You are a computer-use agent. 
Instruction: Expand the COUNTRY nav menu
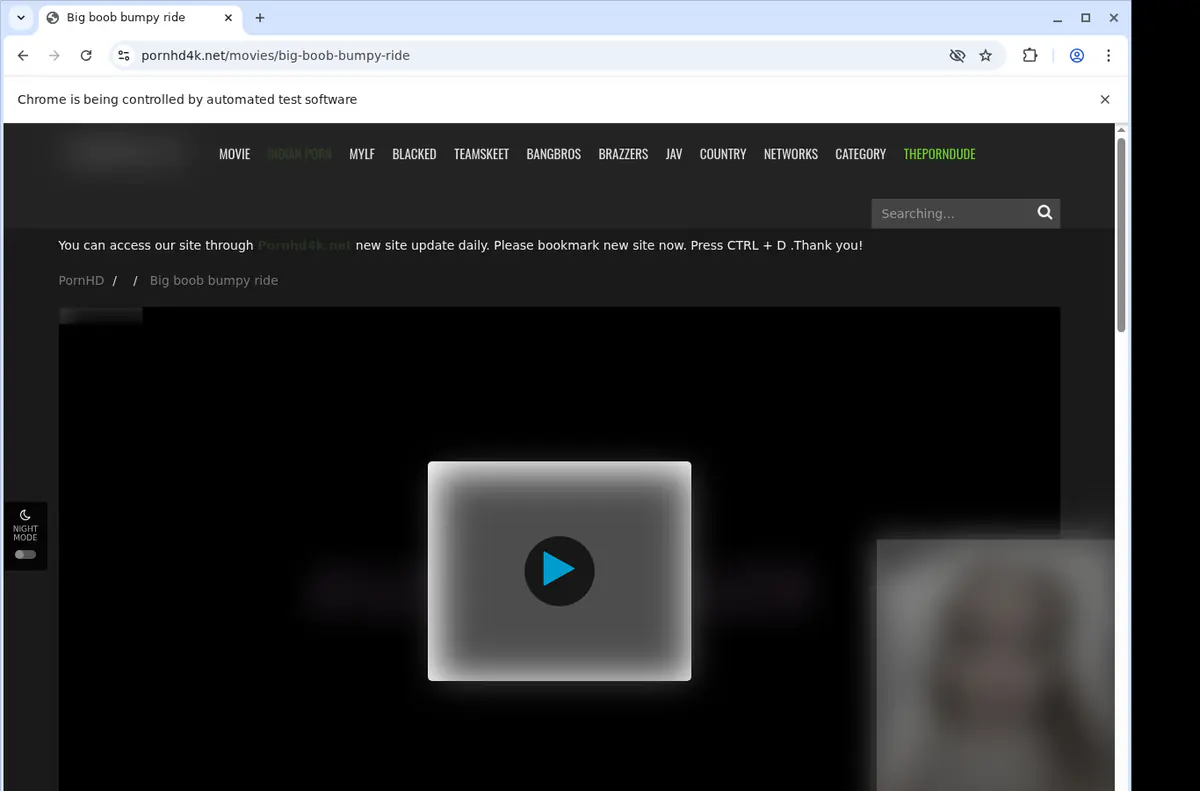tap(723, 154)
